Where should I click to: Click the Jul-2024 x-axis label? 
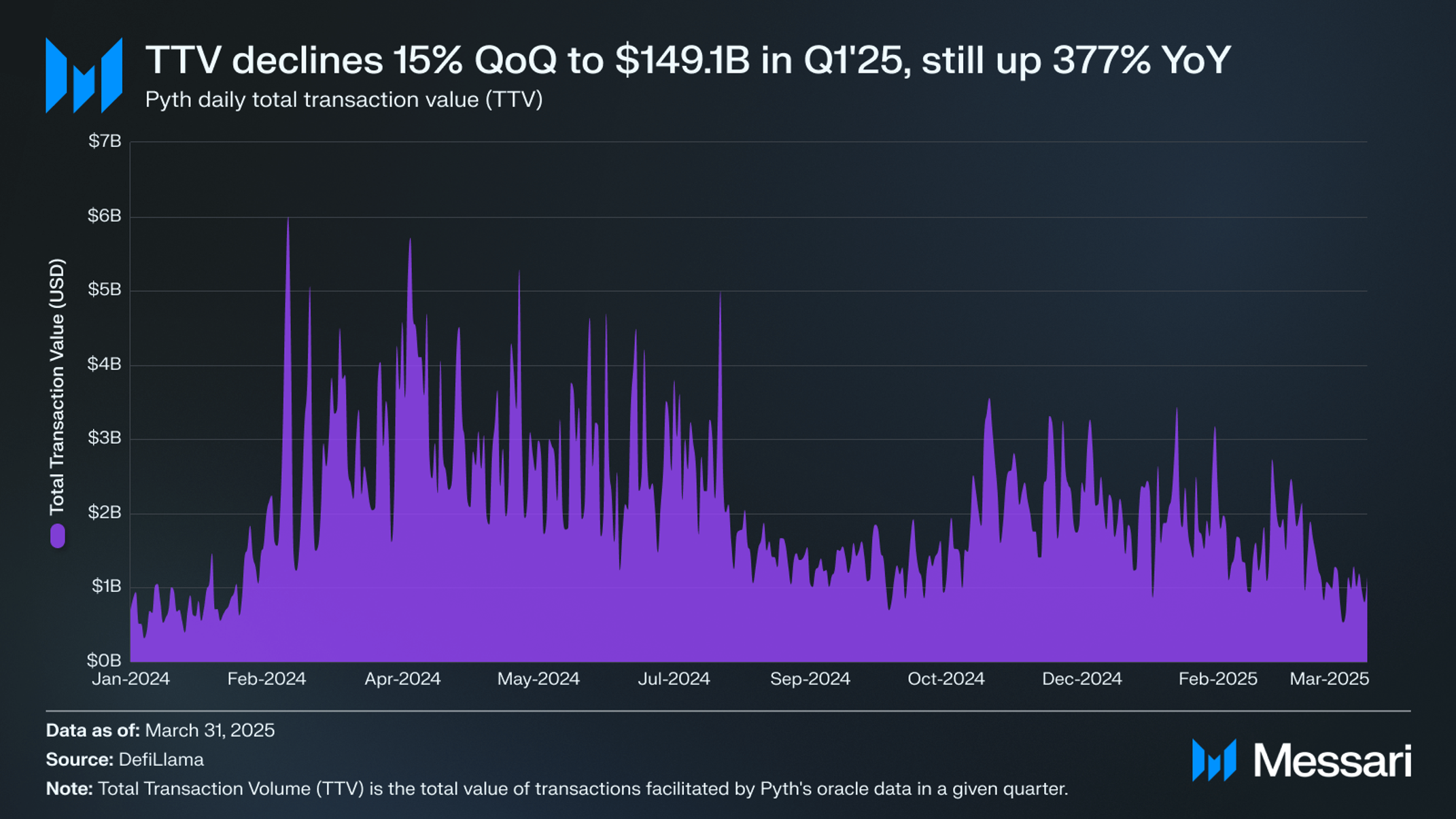coord(674,679)
